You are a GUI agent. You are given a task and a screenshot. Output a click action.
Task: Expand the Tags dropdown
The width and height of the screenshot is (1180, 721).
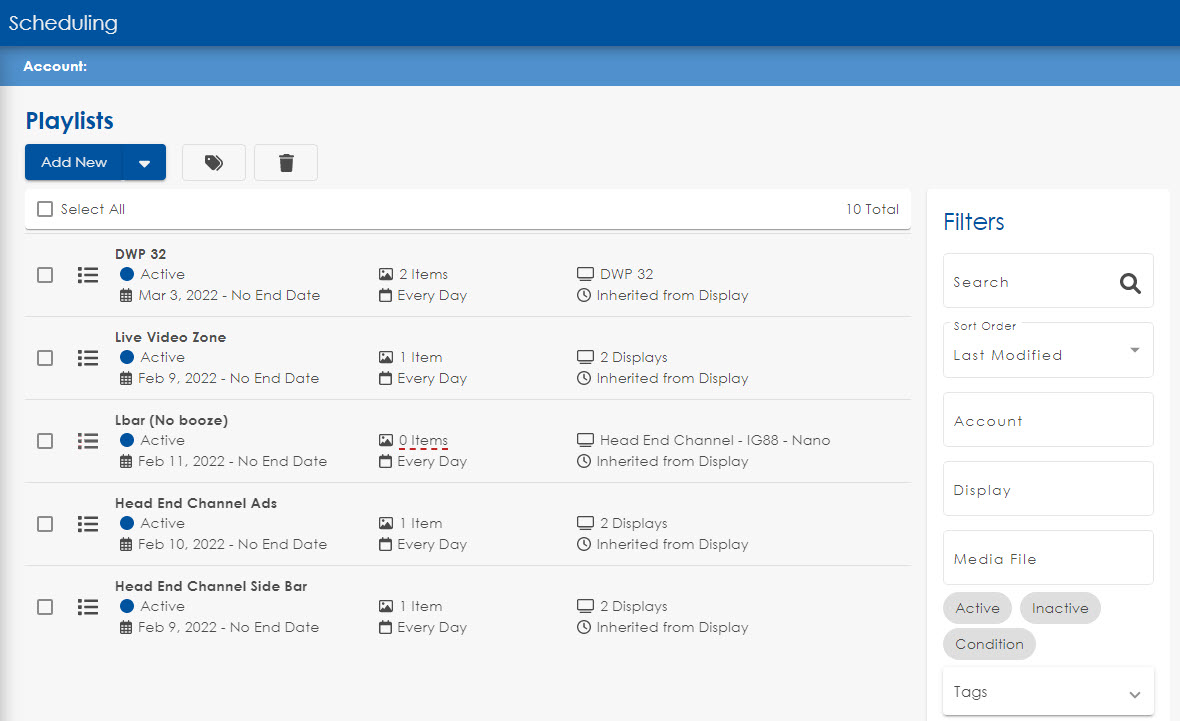tap(1134, 692)
